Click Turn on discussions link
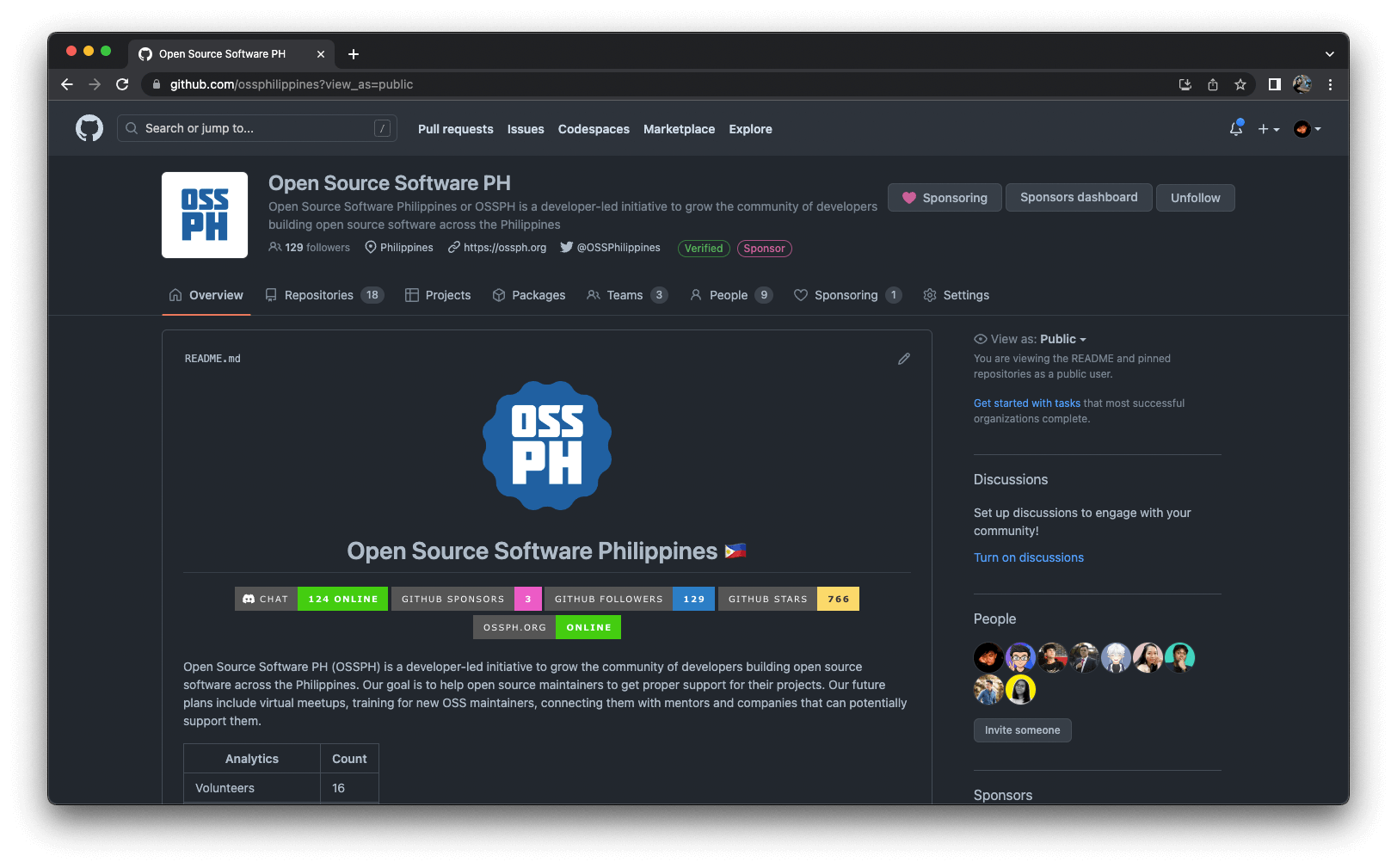The image size is (1397, 868). (1029, 557)
